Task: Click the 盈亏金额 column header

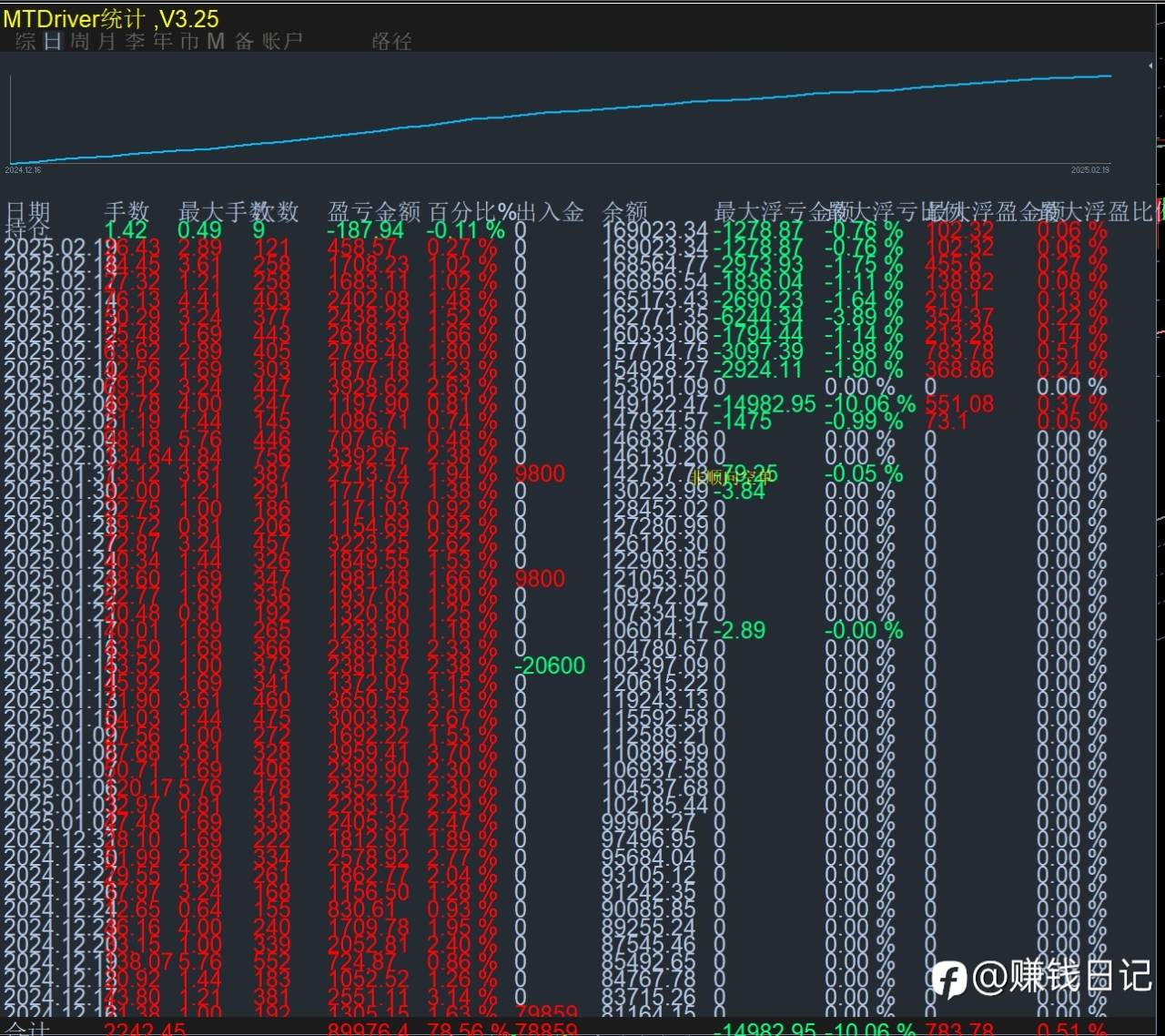Action: pos(374,212)
